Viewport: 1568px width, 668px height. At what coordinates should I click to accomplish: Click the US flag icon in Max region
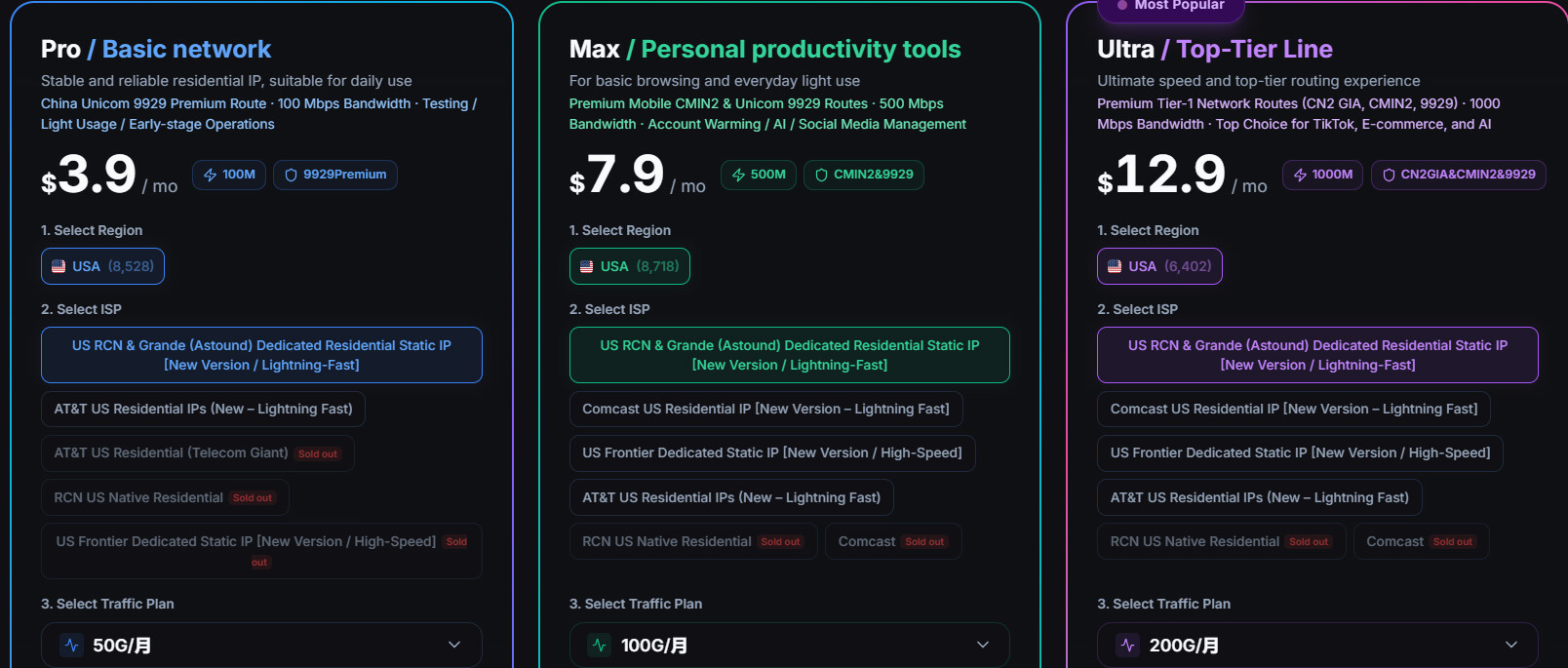click(587, 266)
